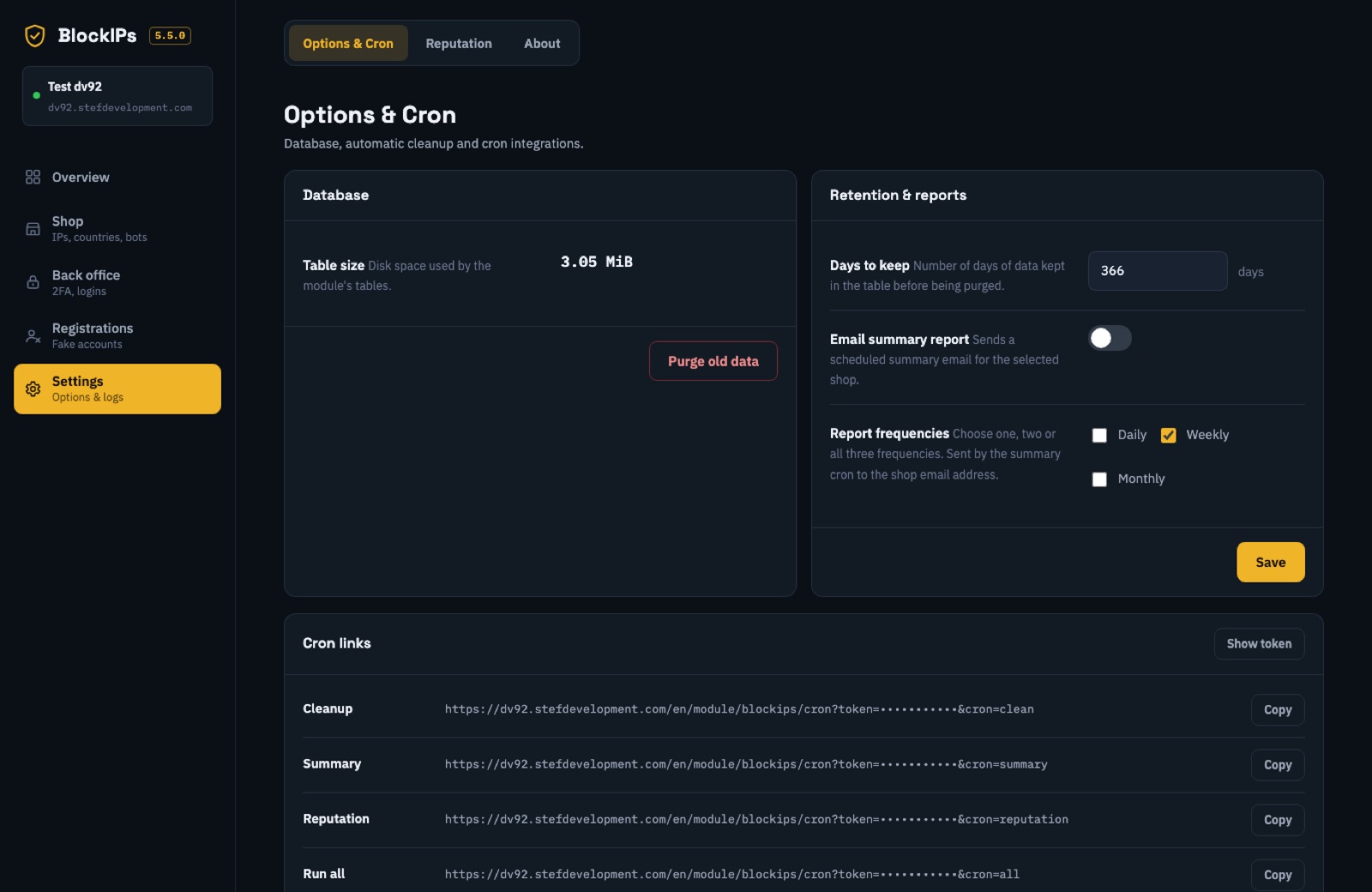Click the Test dv92 shop selector card
The height and width of the screenshot is (892, 1372).
click(x=117, y=96)
